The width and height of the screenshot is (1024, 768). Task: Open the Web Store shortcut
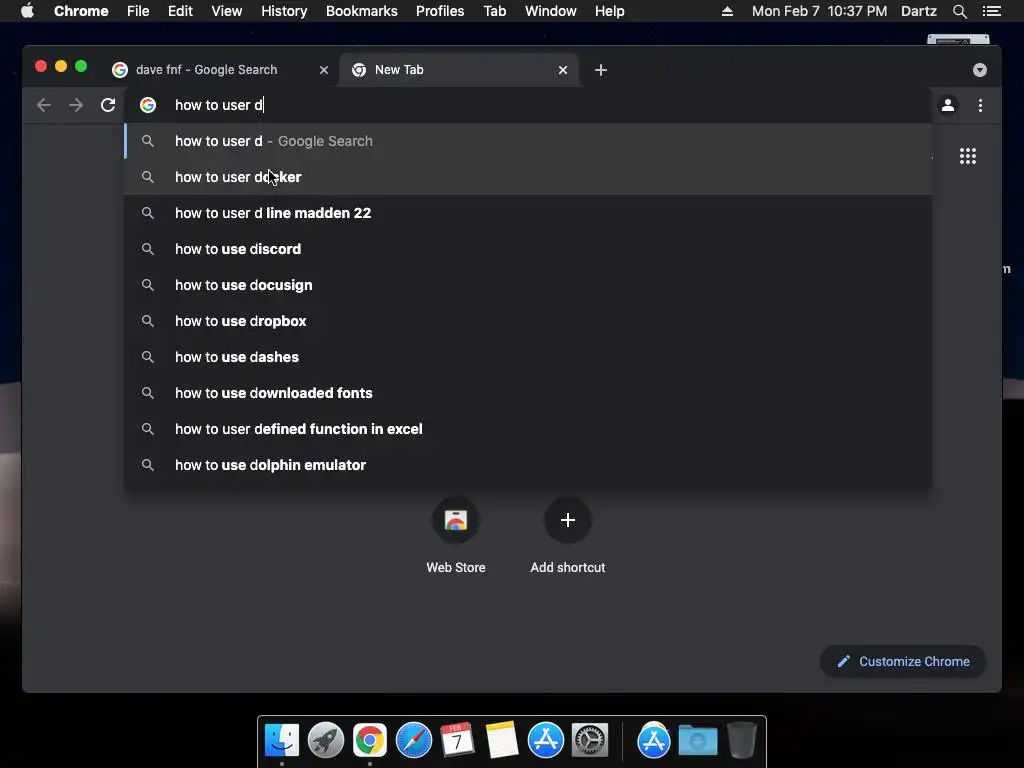point(456,535)
